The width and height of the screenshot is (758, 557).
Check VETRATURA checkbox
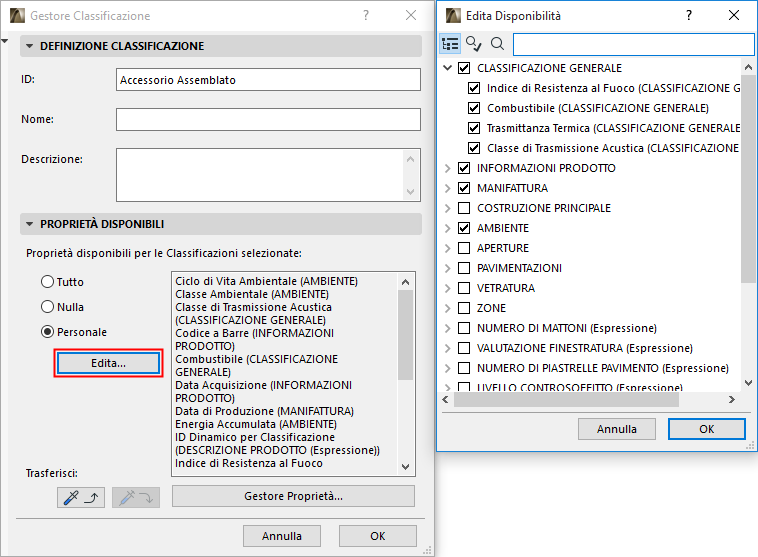[464, 288]
